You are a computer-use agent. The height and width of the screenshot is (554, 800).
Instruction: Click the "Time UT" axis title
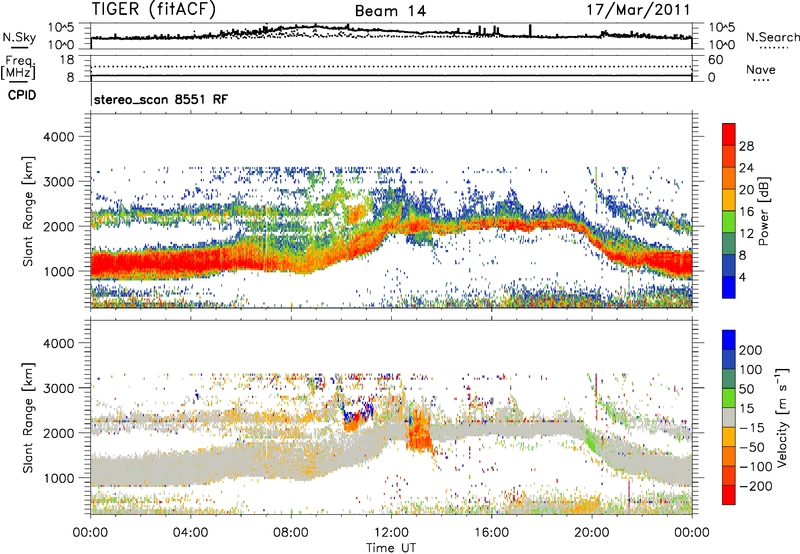[x=391, y=548]
